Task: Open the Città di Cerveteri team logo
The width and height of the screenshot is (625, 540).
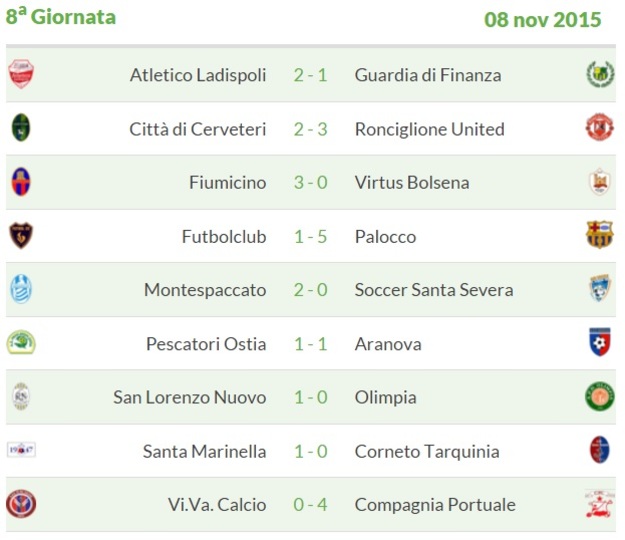Action: [21, 128]
